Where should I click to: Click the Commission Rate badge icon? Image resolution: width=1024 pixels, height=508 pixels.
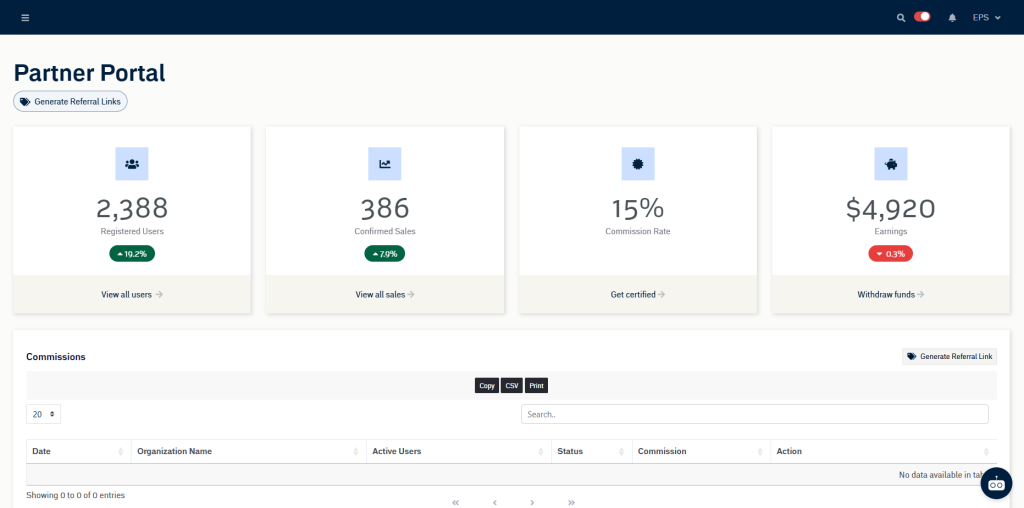click(638, 164)
